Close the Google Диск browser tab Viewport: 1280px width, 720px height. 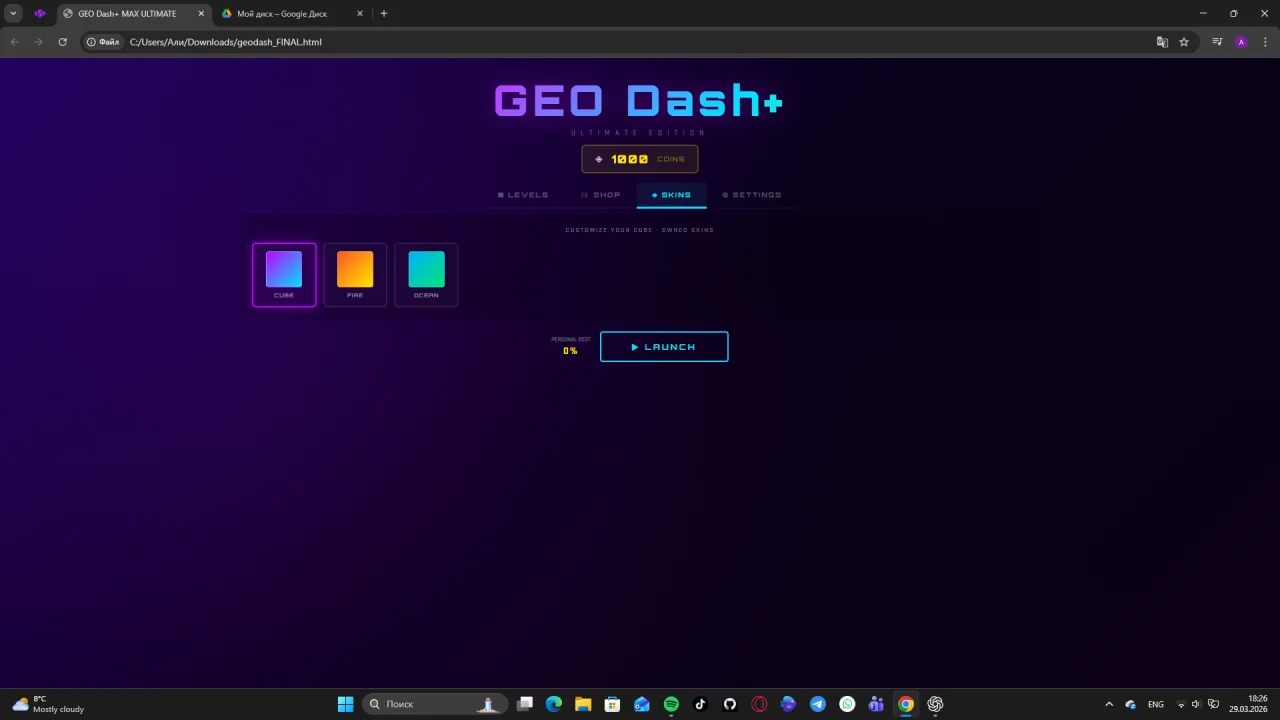point(359,14)
